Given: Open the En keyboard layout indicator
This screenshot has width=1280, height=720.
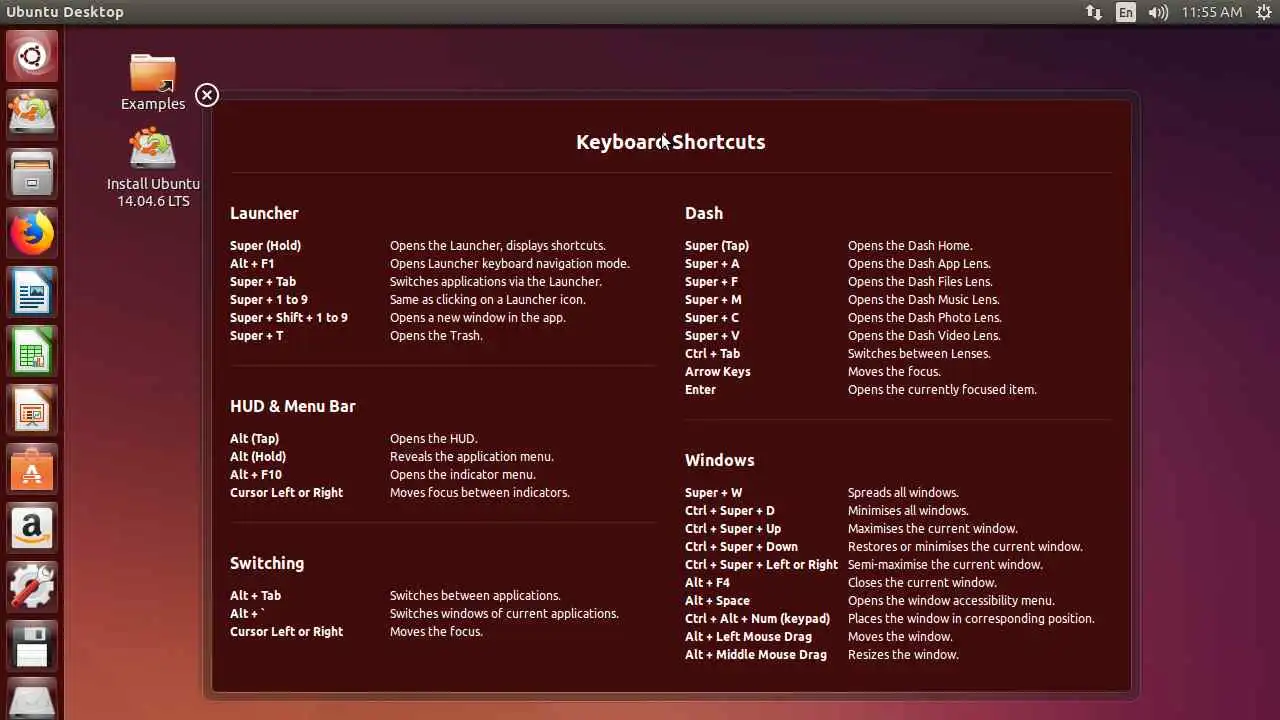Looking at the screenshot, I should click(1126, 12).
